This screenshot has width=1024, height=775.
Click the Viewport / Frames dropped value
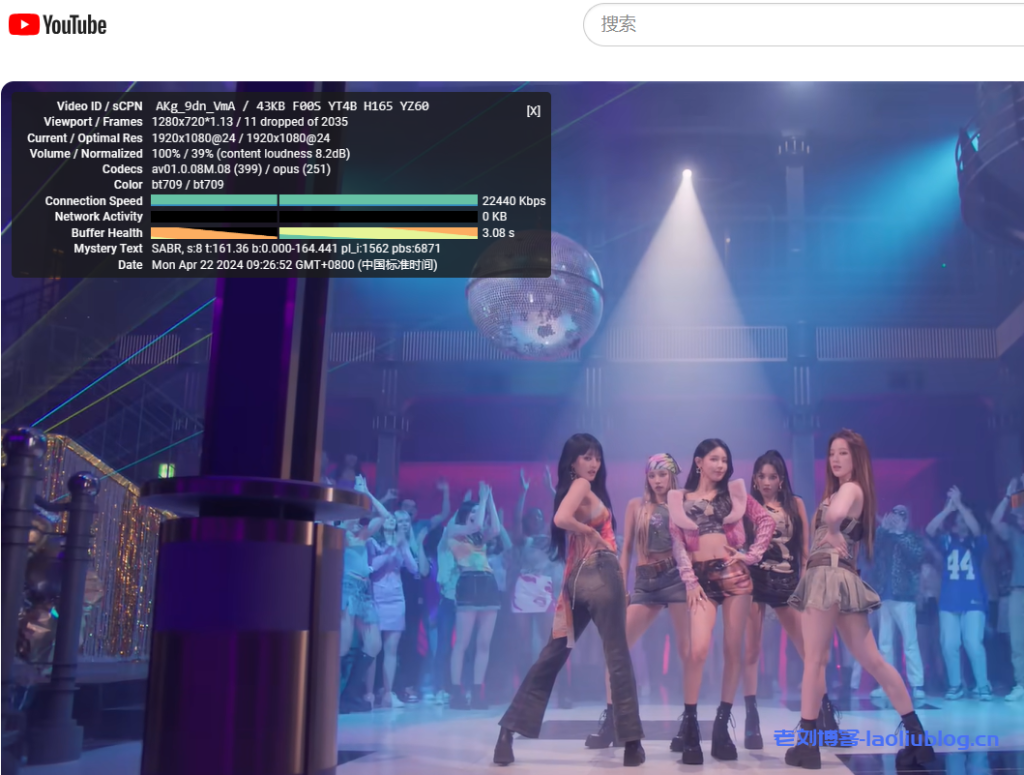(x=250, y=122)
